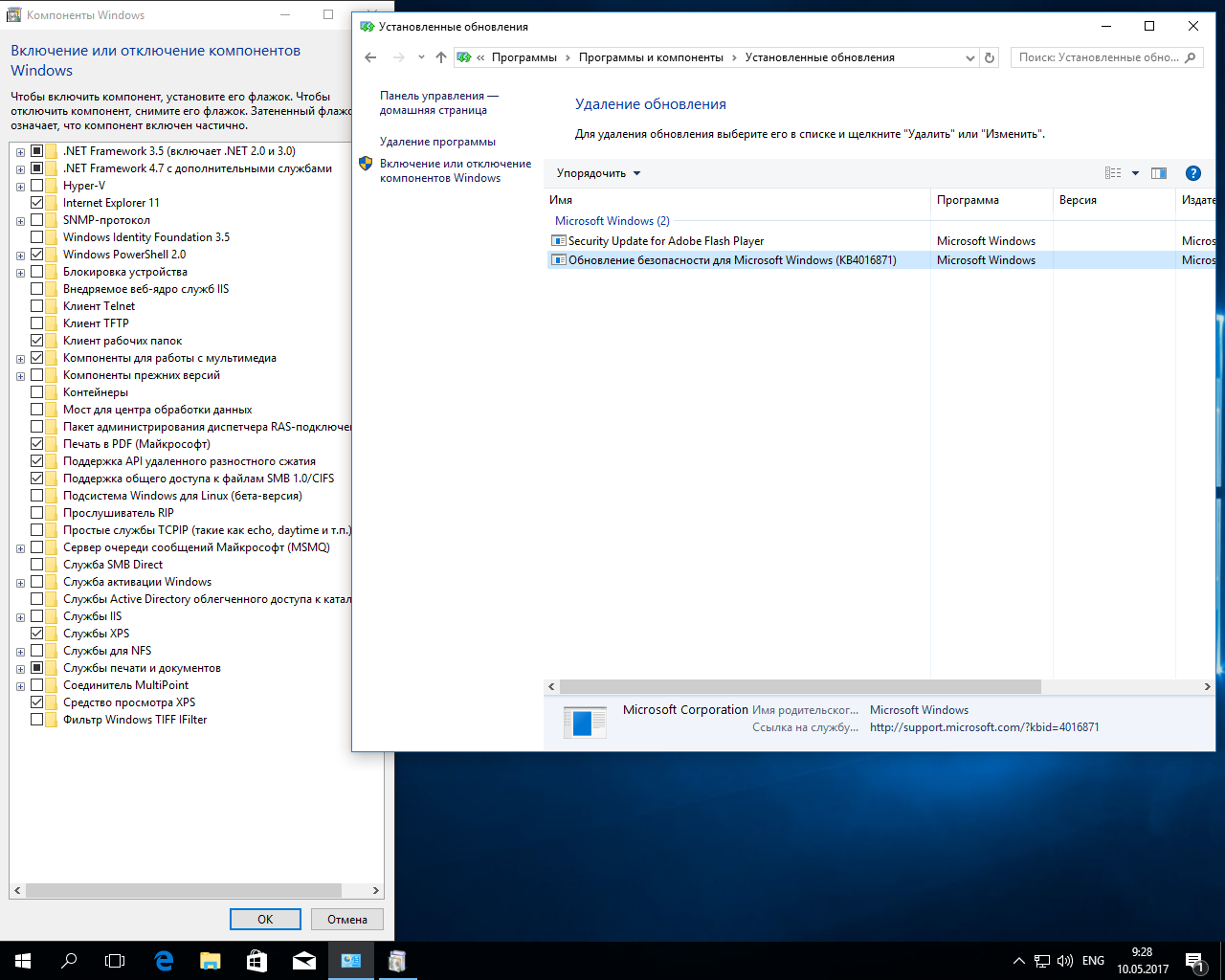Viewport: 1225px width, 980px height.
Task: Go back in Installed Updates window
Action: (x=371, y=57)
